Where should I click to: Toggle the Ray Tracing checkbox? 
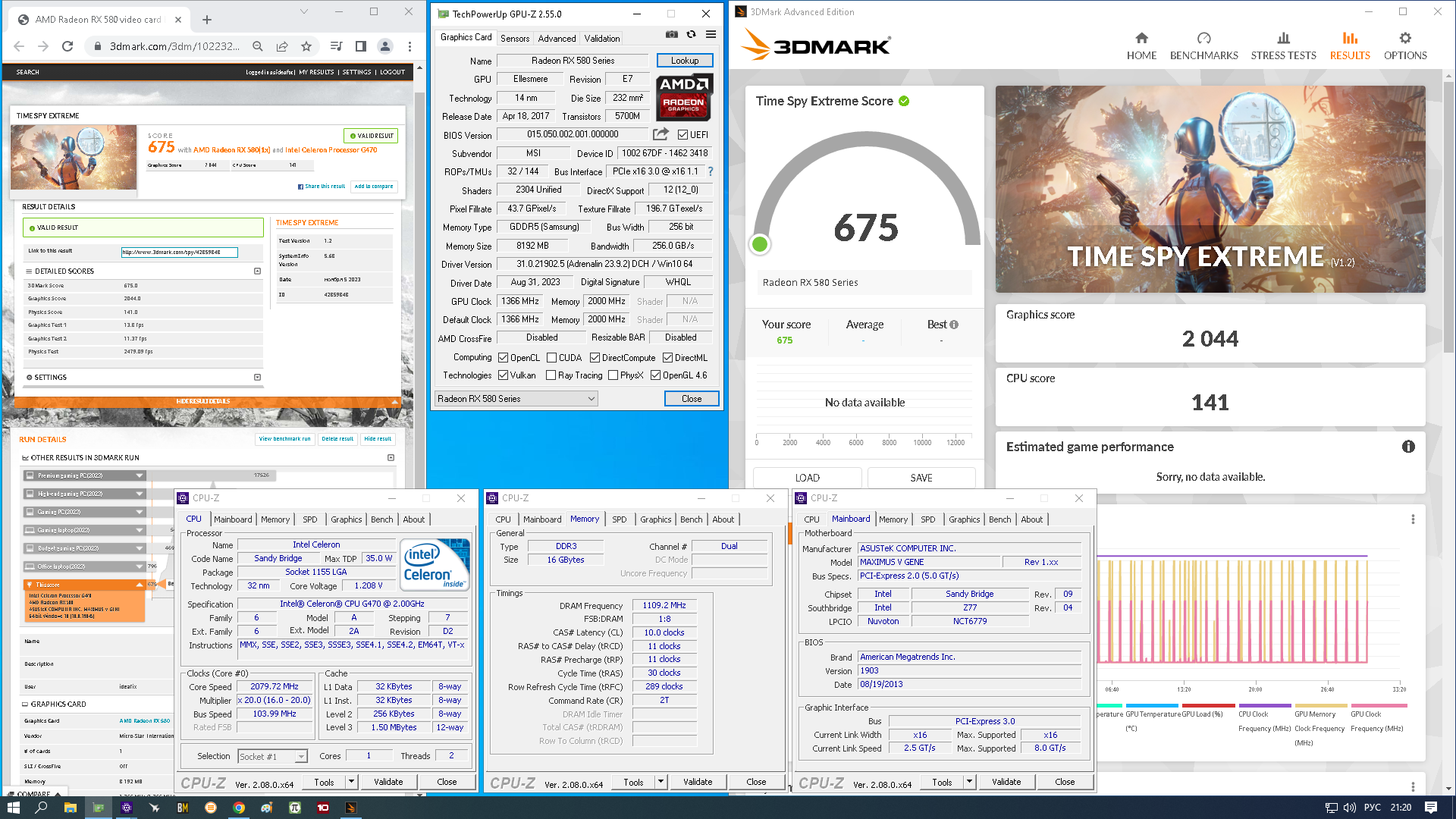pyautogui.click(x=551, y=375)
